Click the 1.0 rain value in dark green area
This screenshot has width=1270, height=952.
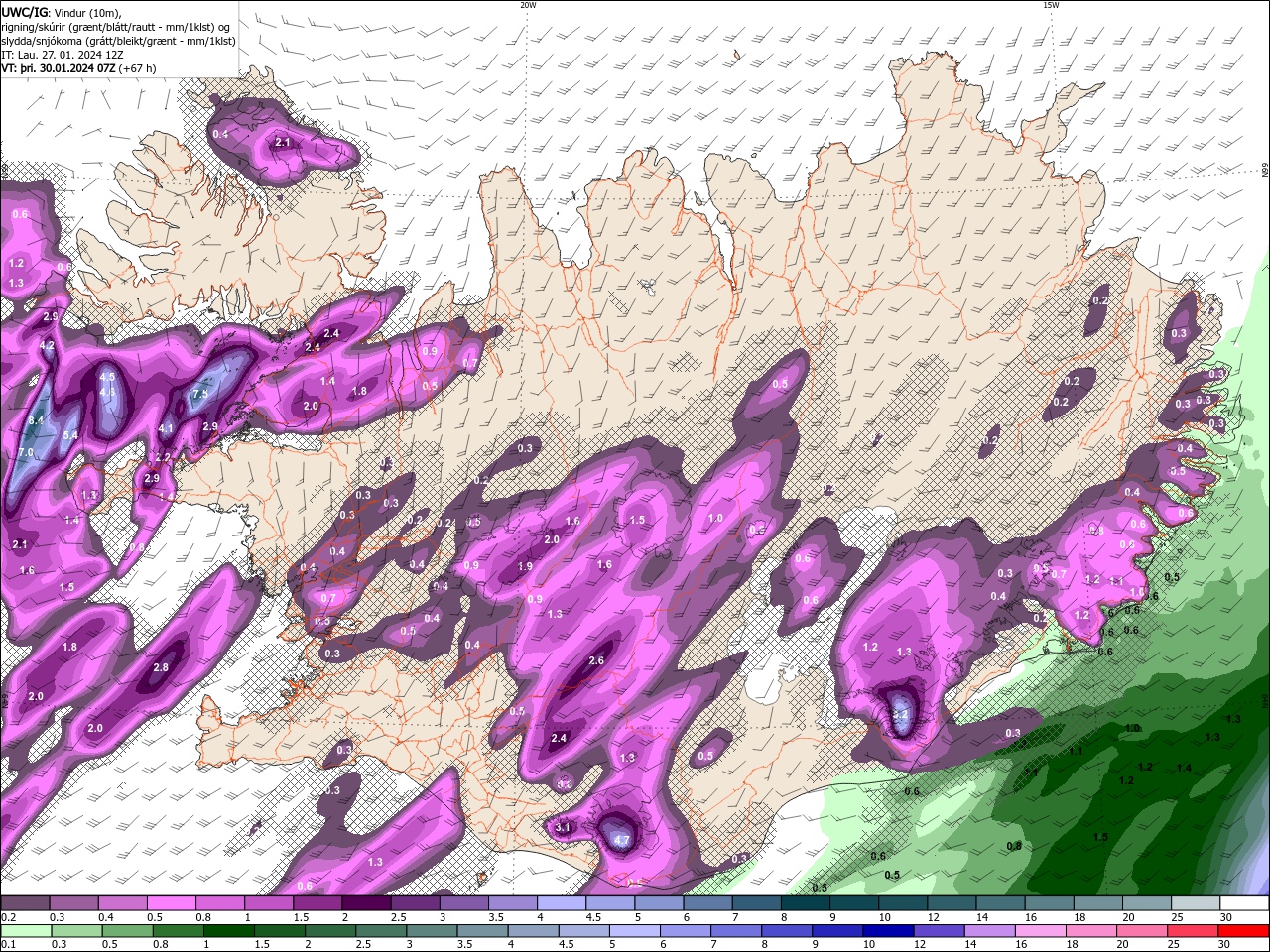1132,728
